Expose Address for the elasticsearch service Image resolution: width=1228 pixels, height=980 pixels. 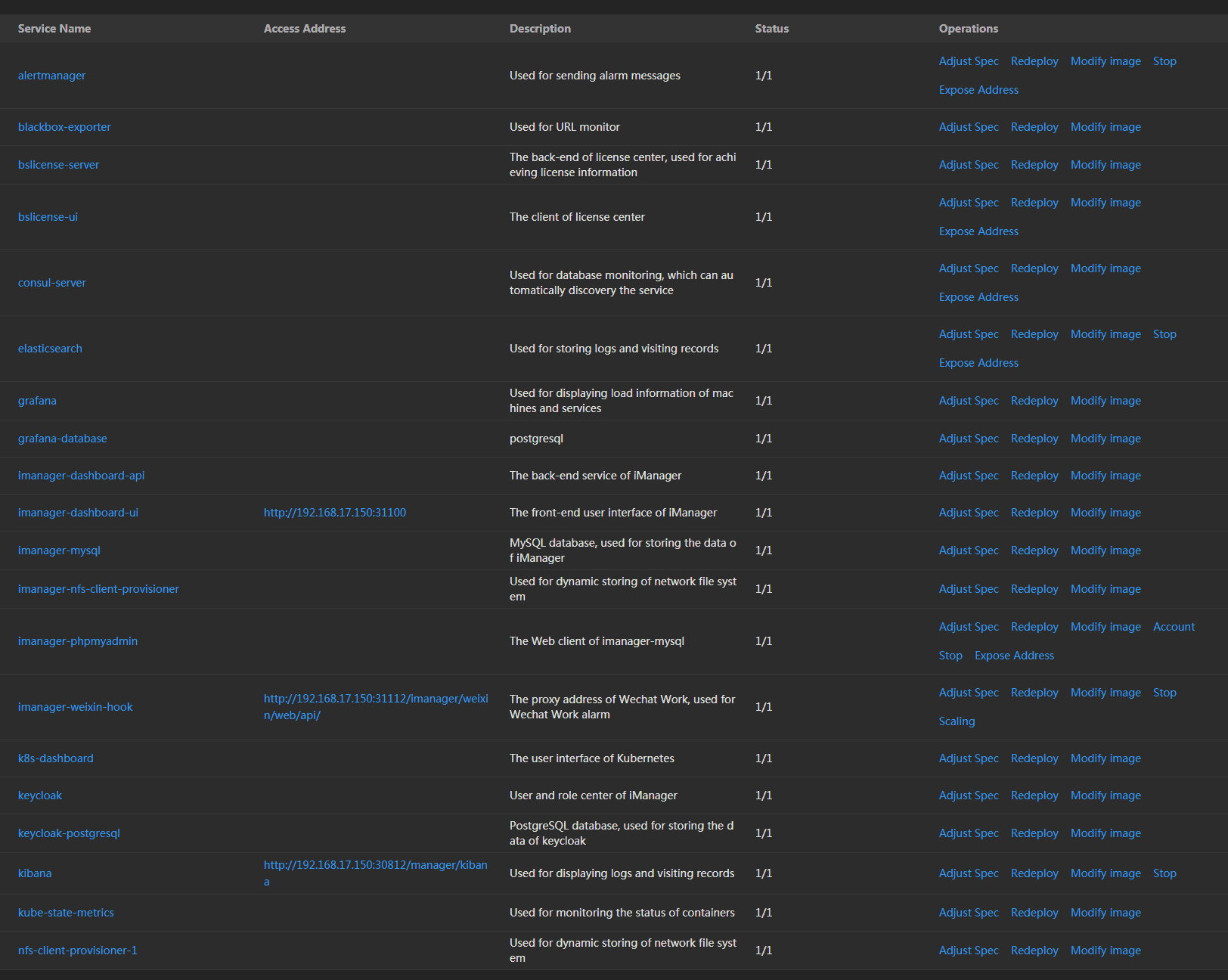pos(978,363)
